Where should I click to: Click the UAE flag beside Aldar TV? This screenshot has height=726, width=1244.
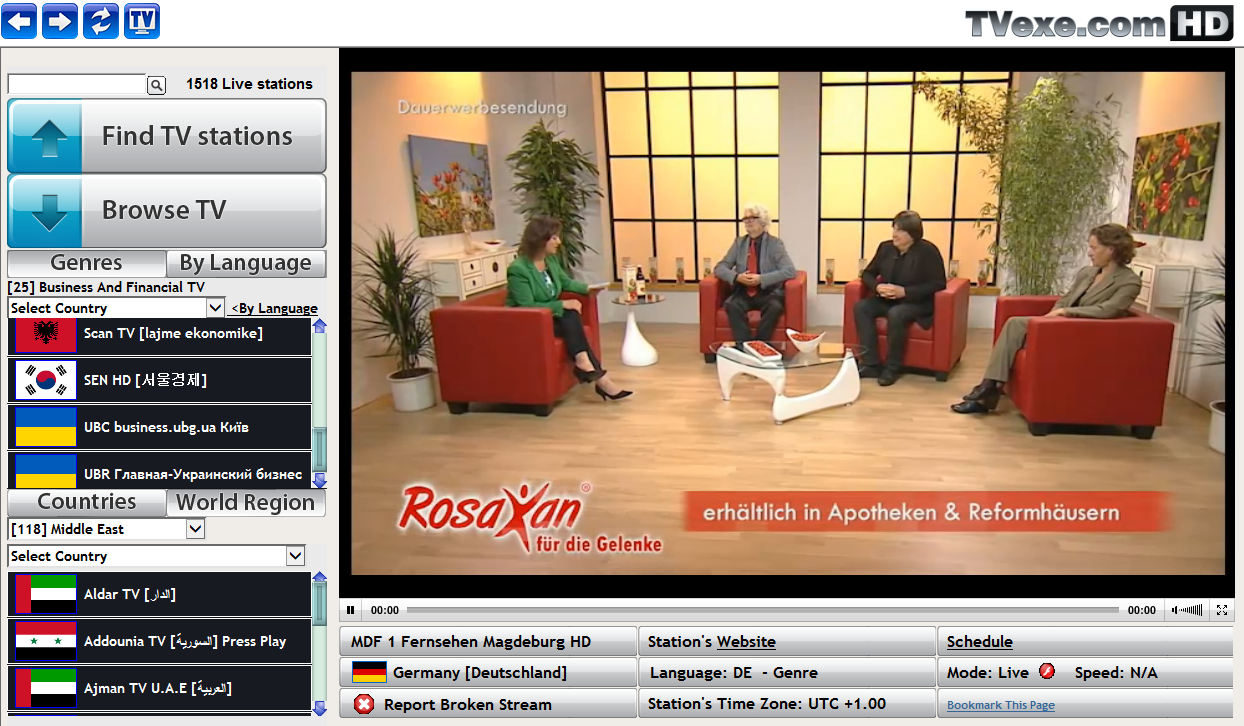(x=46, y=594)
